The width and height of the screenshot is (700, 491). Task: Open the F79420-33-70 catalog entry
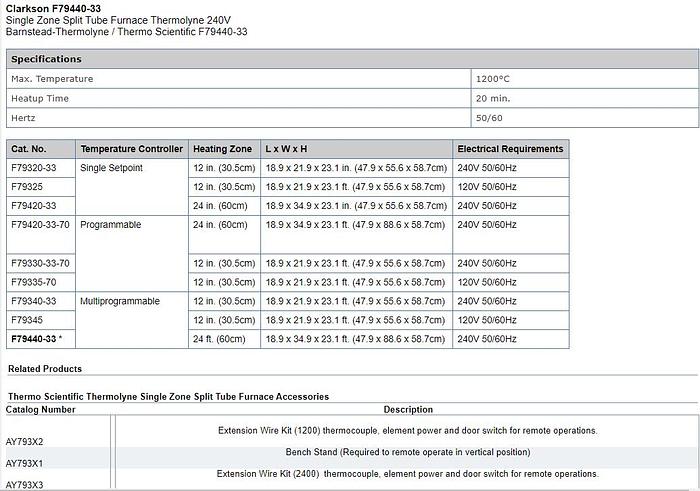pos(39,225)
